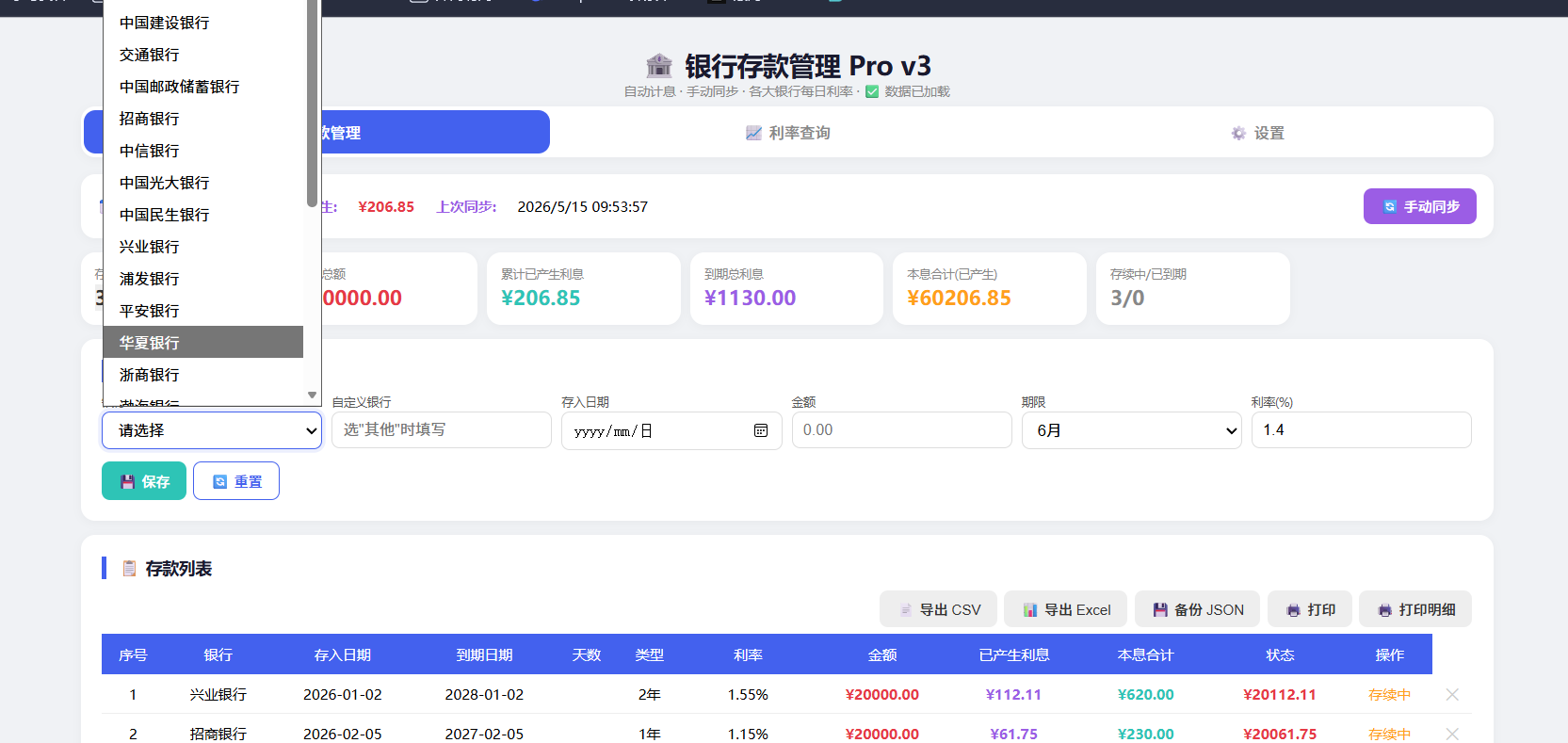
Task: Click the 存续中/已到期 3/0 card
Action: [x=1193, y=288]
